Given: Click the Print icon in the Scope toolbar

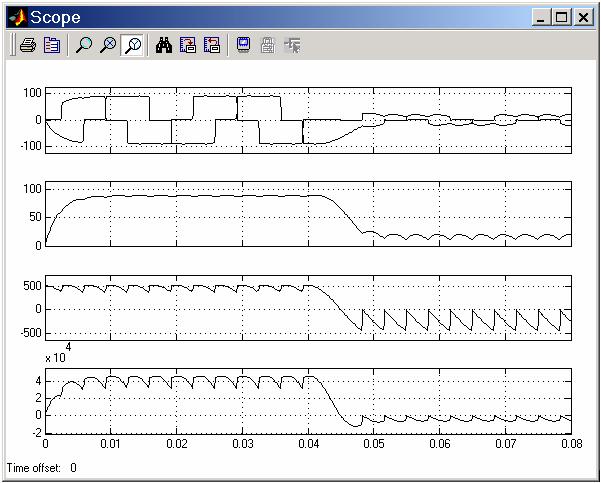Looking at the screenshot, I should click(28, 45).
